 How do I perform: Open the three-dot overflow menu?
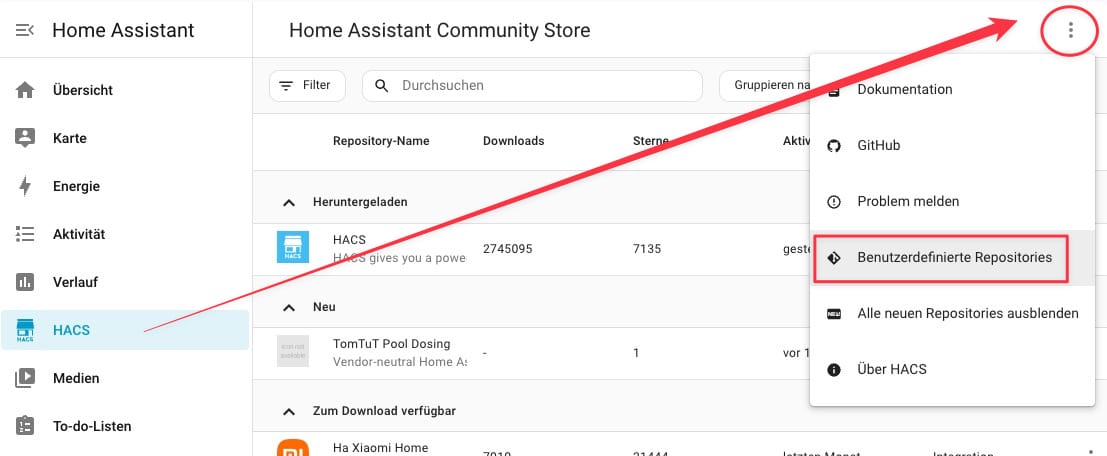(1070, 30)
